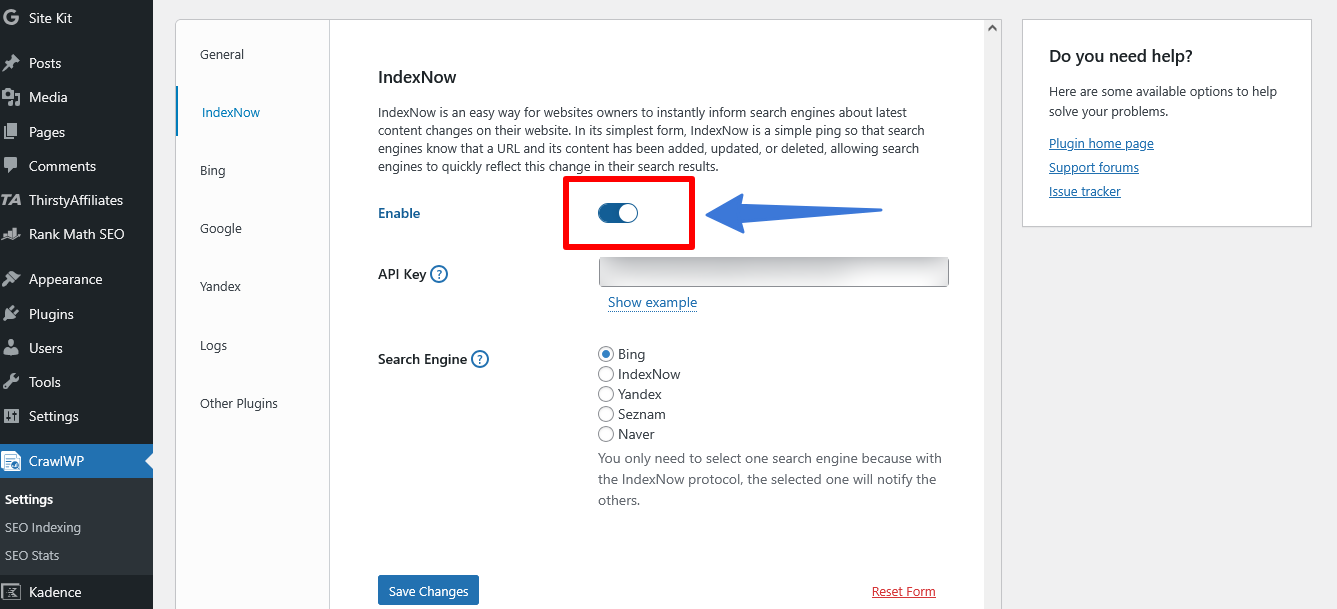
Task: Click the Search Engine help icon
Action: [x=480, y=359]
